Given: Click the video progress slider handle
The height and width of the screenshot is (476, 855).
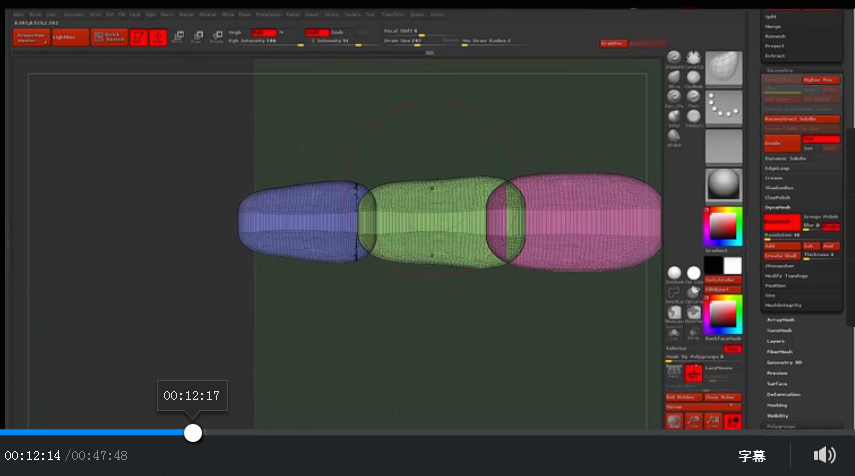Looking at the screenshot, I should click(x=193, y=433).
